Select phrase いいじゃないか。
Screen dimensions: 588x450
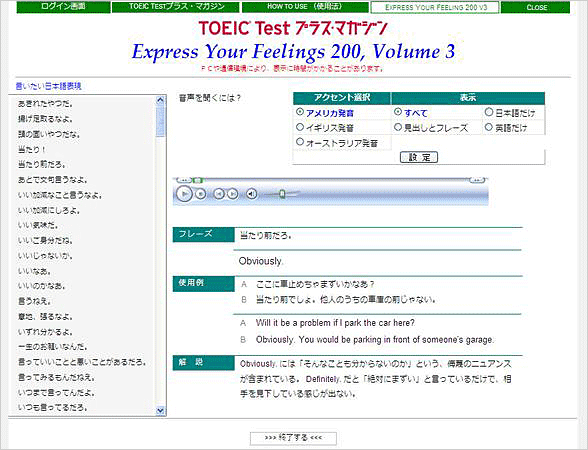point(45,256)
